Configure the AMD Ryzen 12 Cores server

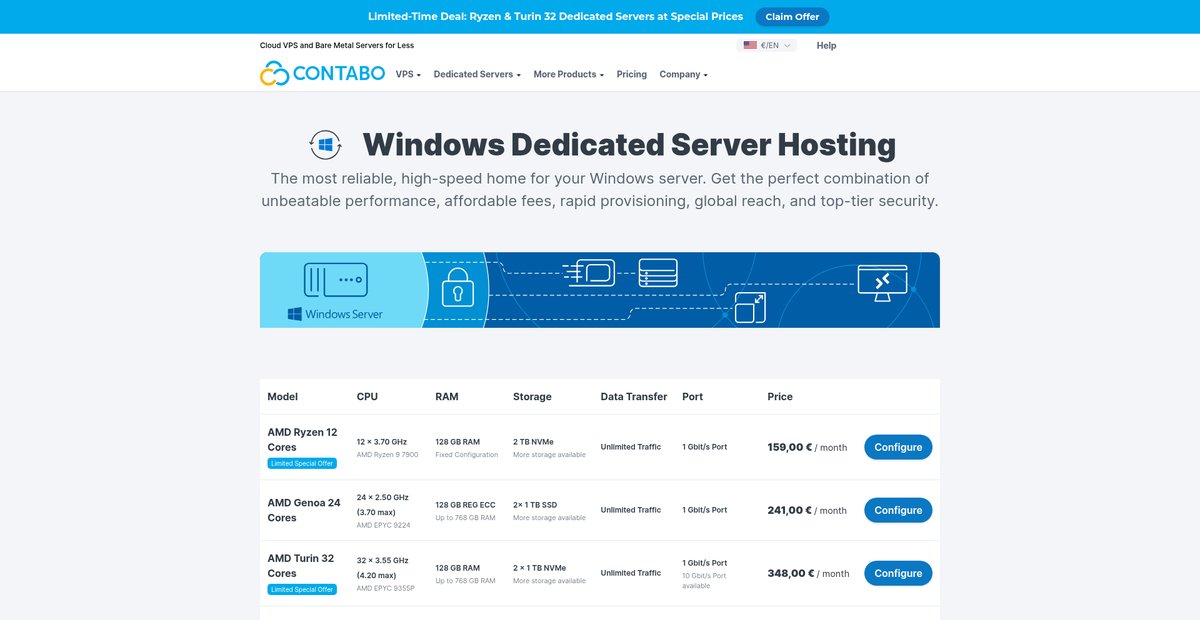click(x=898, y=447)
